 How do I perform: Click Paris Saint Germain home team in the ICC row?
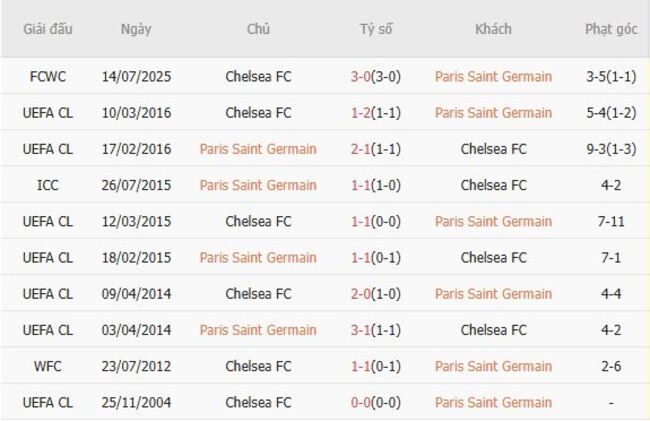click(x=258, y=185)
